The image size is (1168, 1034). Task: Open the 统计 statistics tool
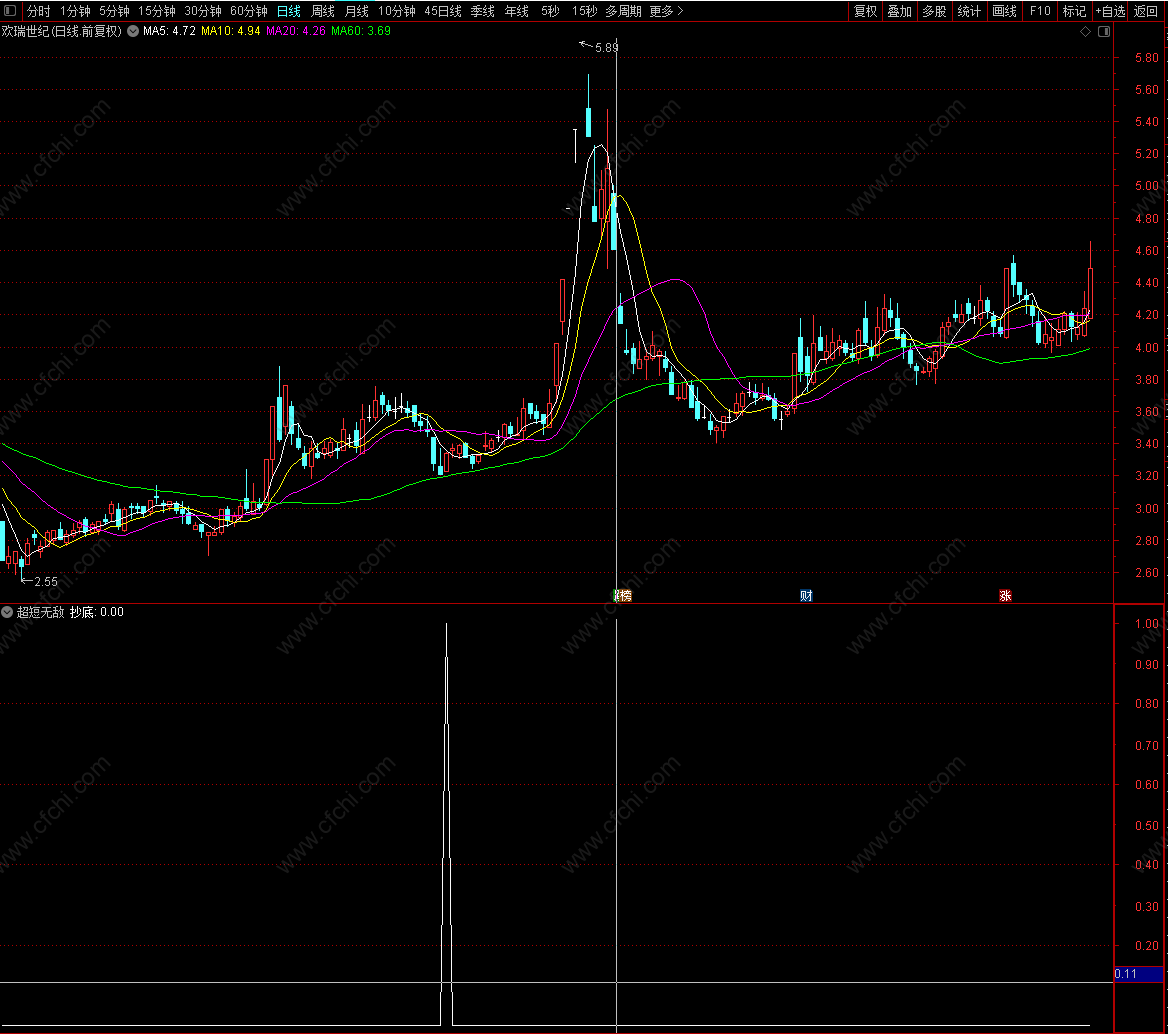click(x=969, y=11)
